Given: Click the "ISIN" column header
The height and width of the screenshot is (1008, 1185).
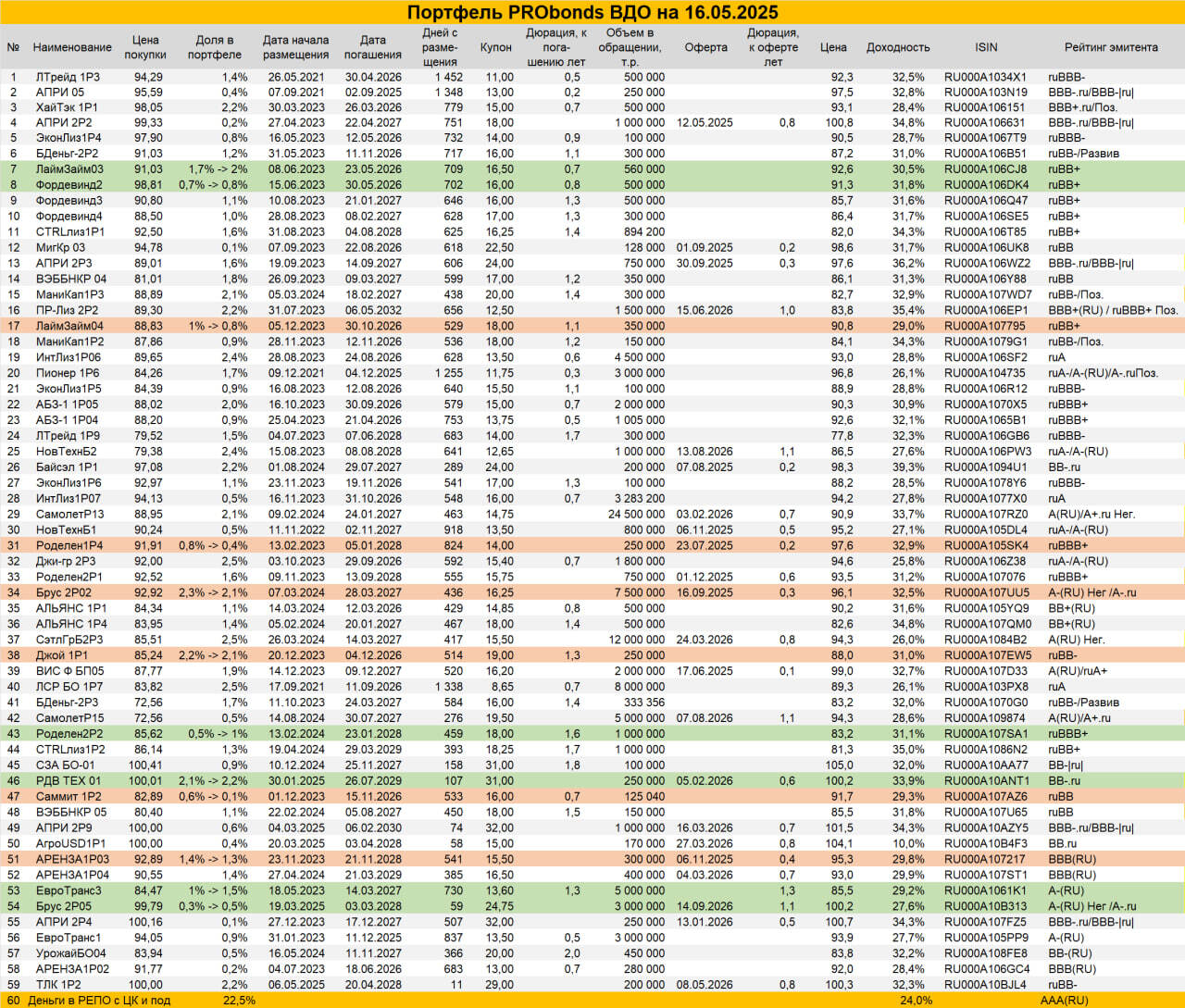Looking at the screenshot, I should pyautogui.click(x=986, y=47).
